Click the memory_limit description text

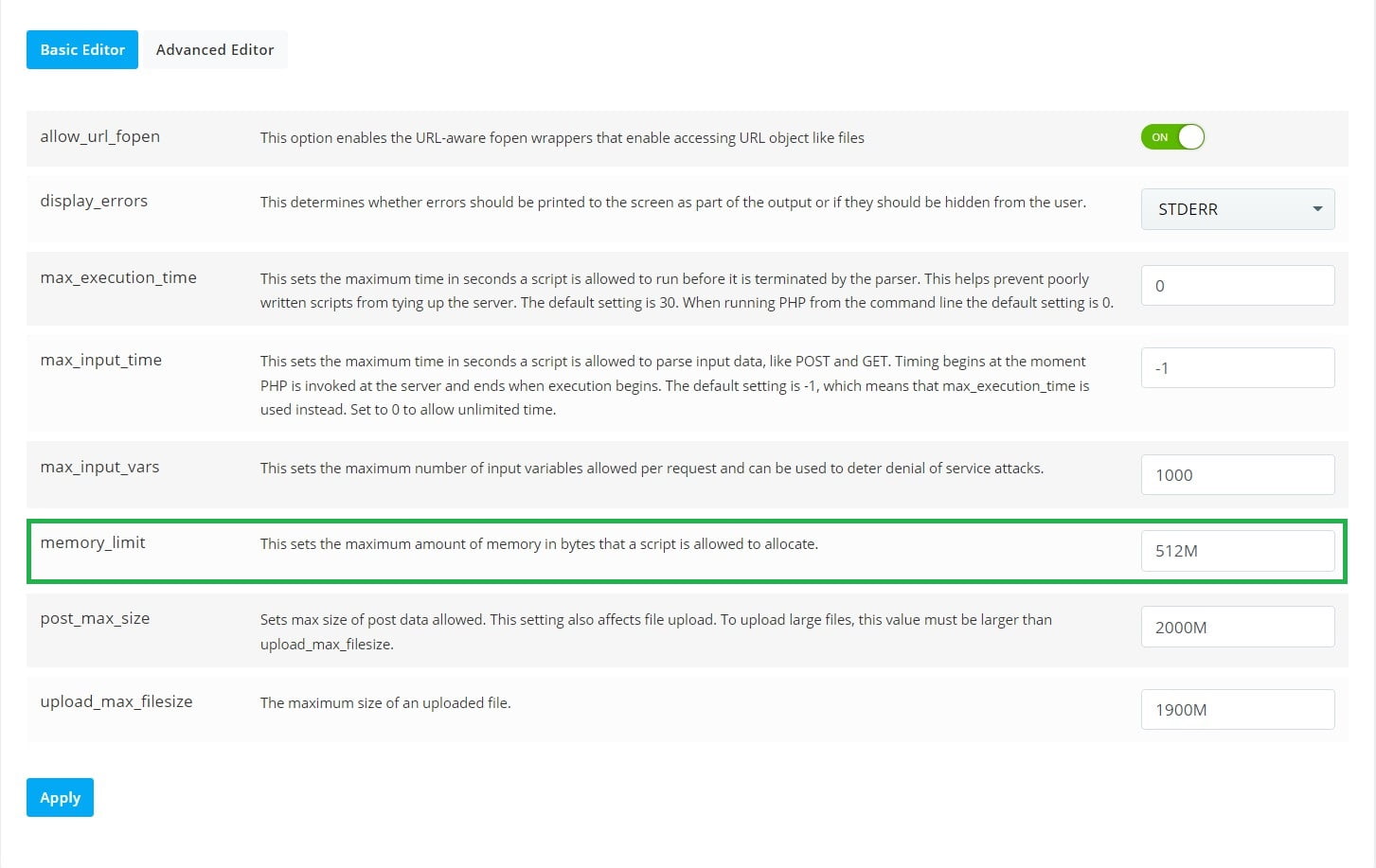point(539,544)
